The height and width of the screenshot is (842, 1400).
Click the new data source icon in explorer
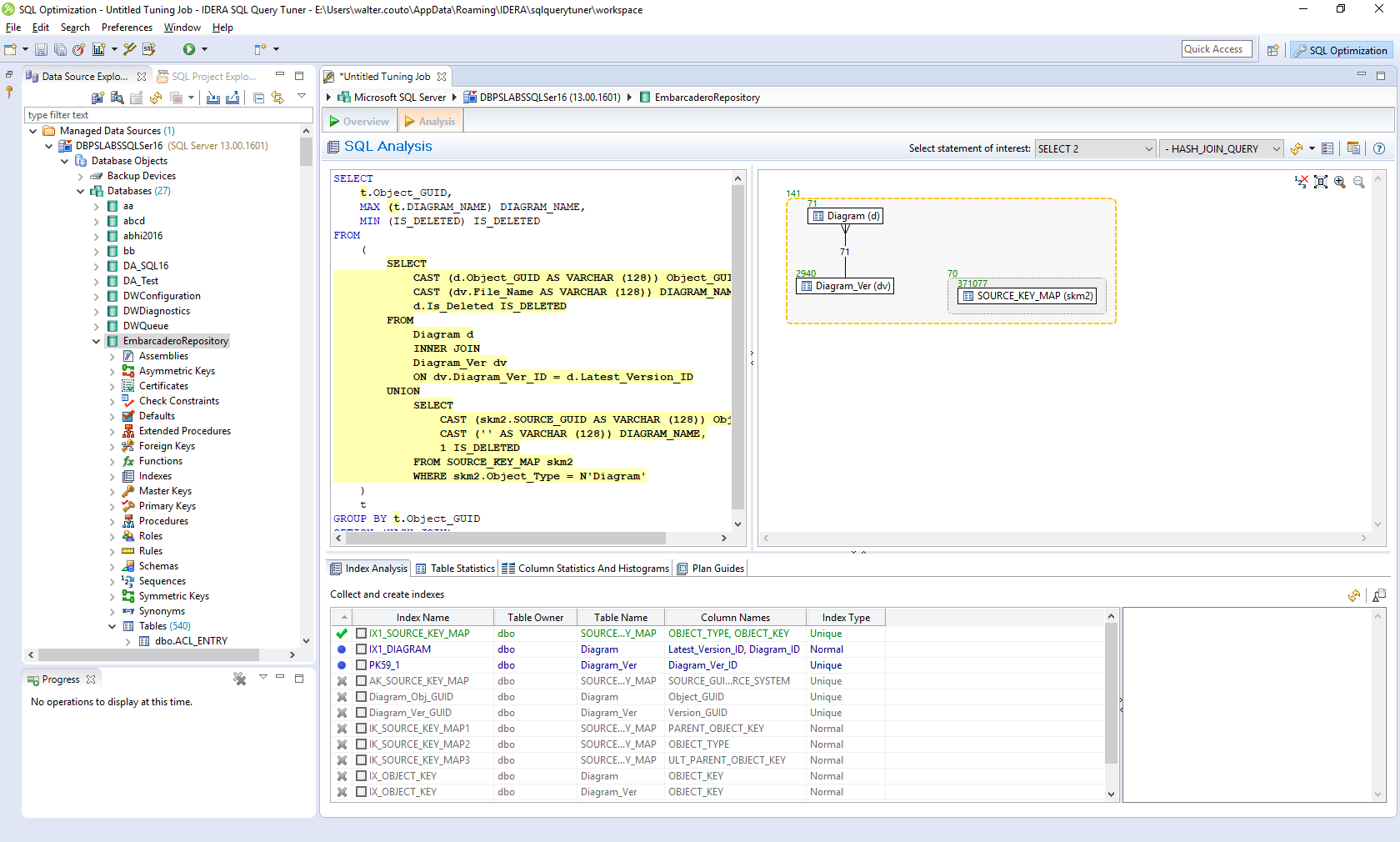(97, 98)
